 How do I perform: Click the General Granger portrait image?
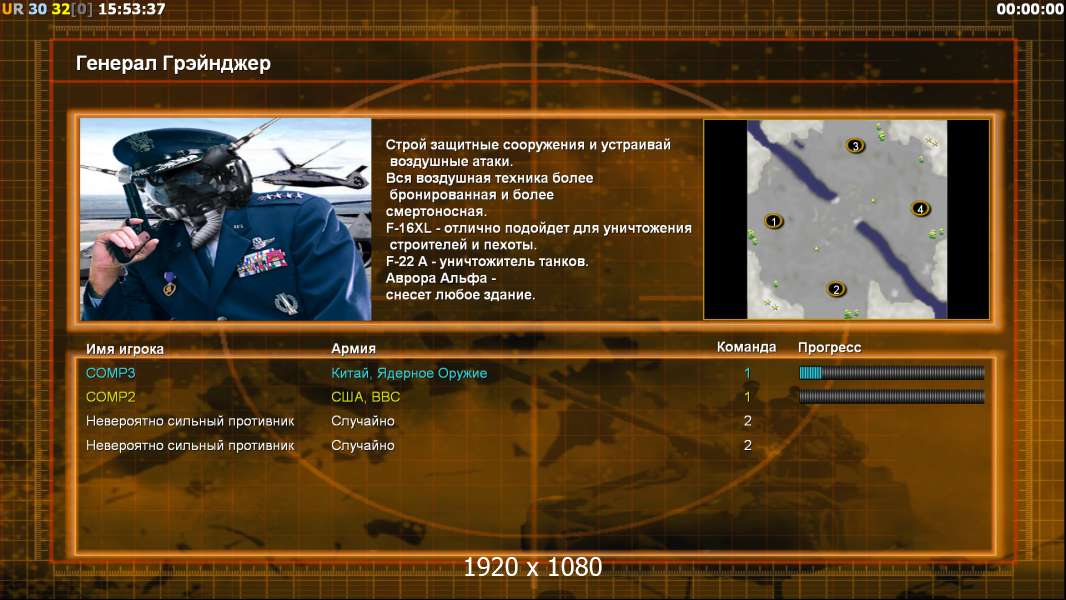(226, 219)
